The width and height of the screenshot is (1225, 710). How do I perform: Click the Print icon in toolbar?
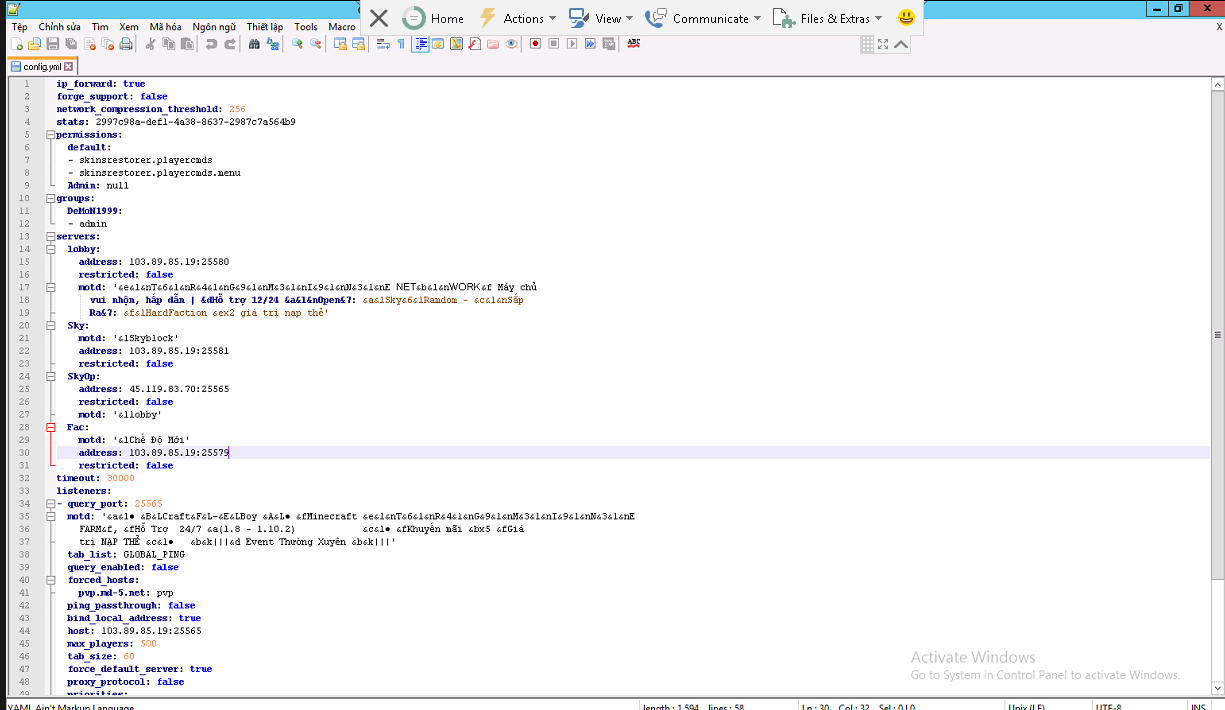point(126,44)
